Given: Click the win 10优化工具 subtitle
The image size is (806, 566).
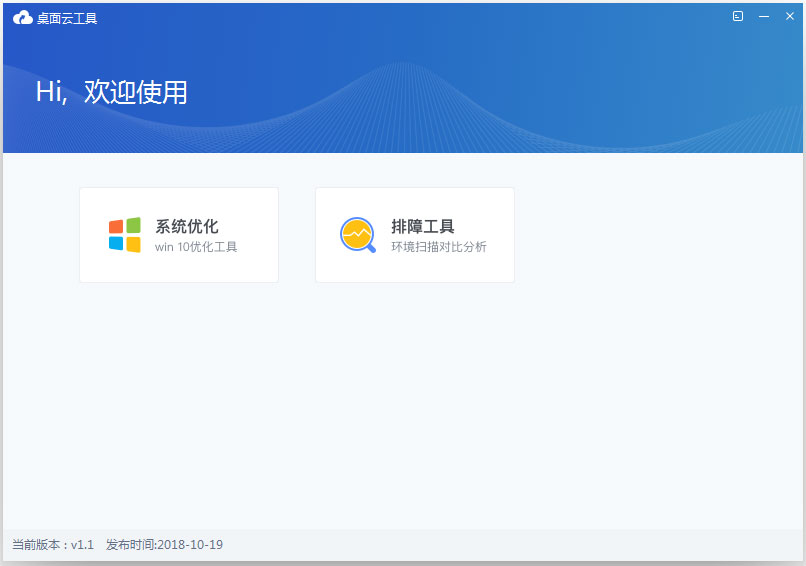Looking at the screenshot, I should tap(196, 247).
